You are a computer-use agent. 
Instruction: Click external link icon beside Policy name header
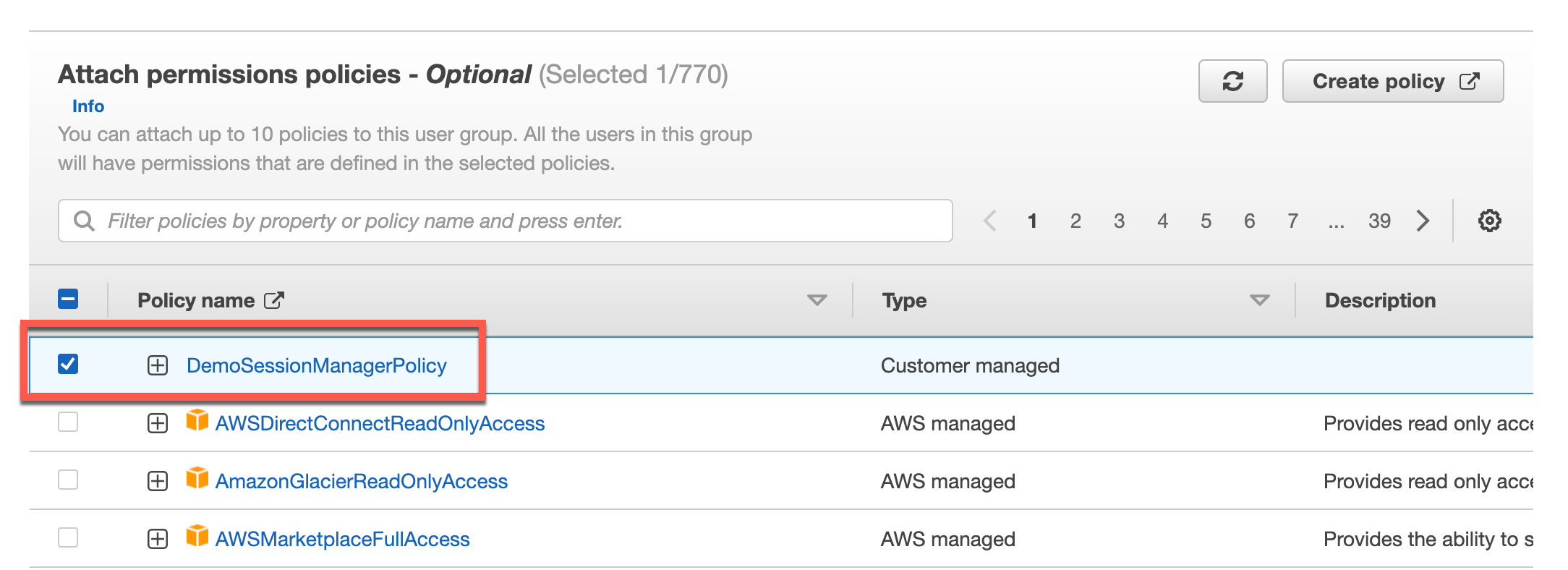pyautogui.click(x=274, y=300)
